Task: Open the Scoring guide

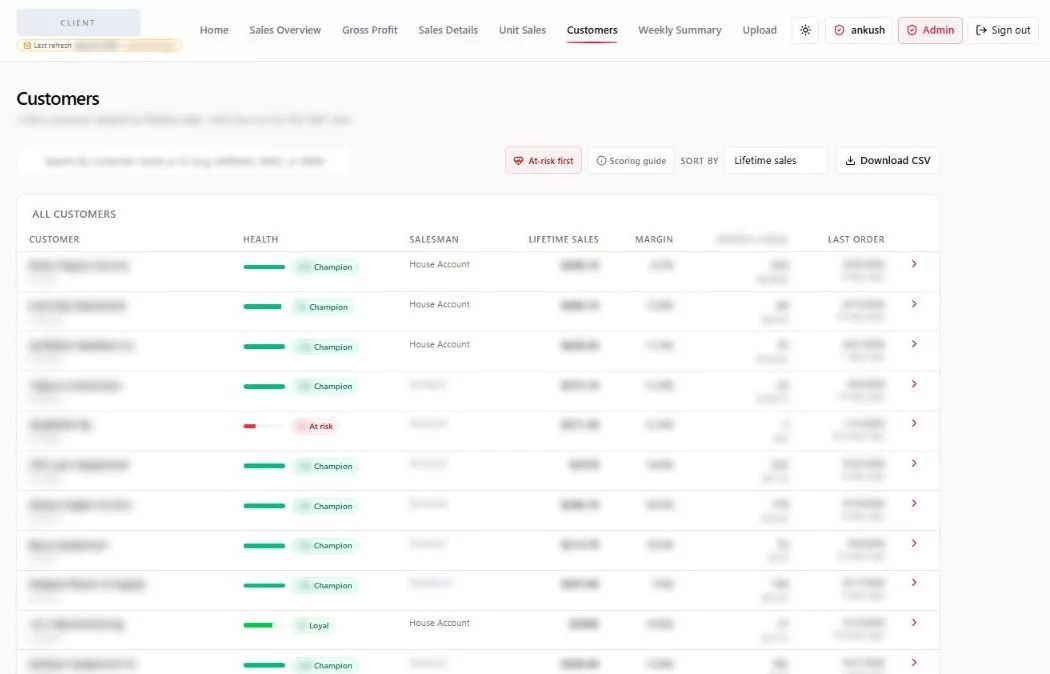Action: [631, 161]
